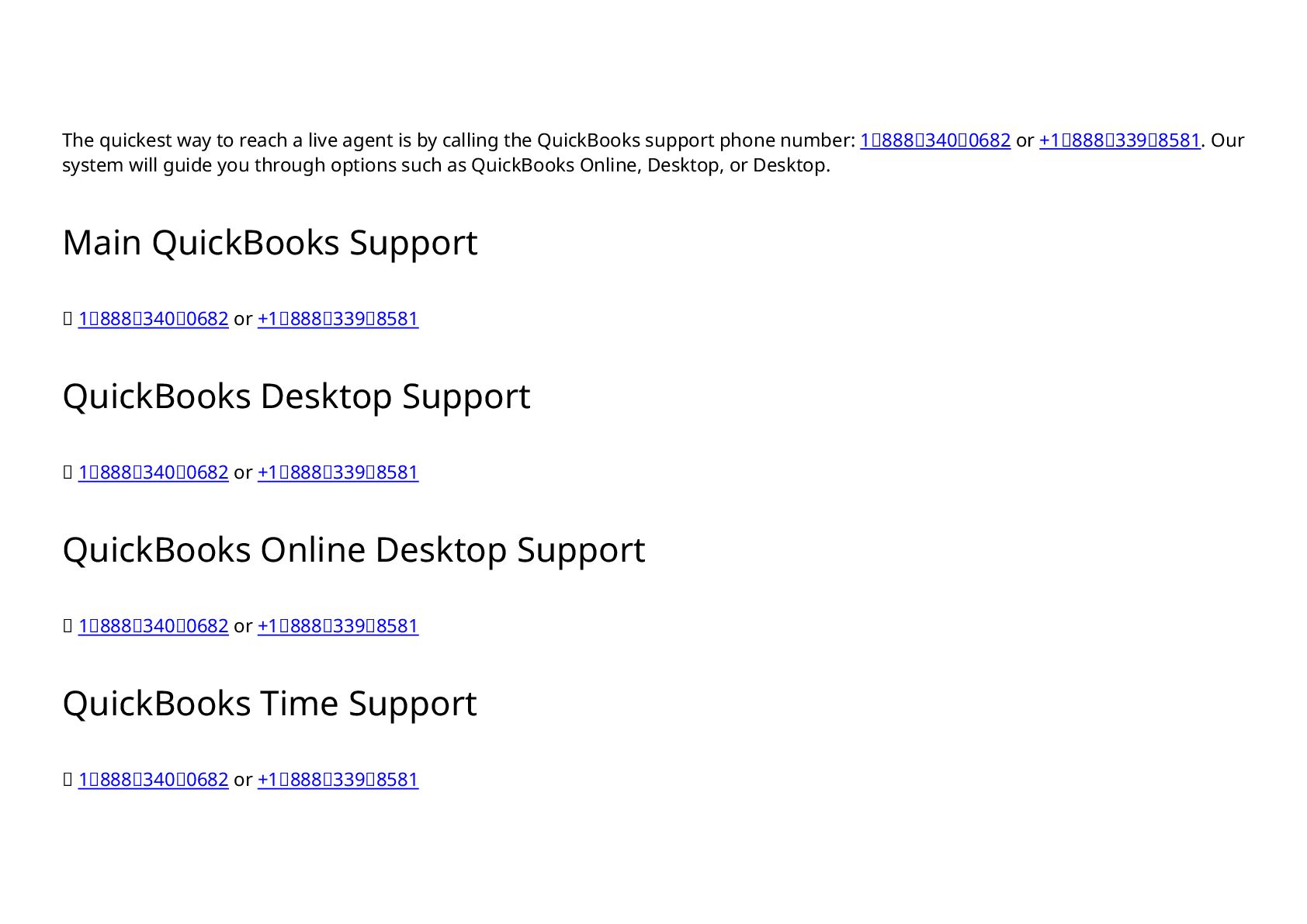Follow 1-888-340-0682 link under QuickBooks Time Support

154,780
